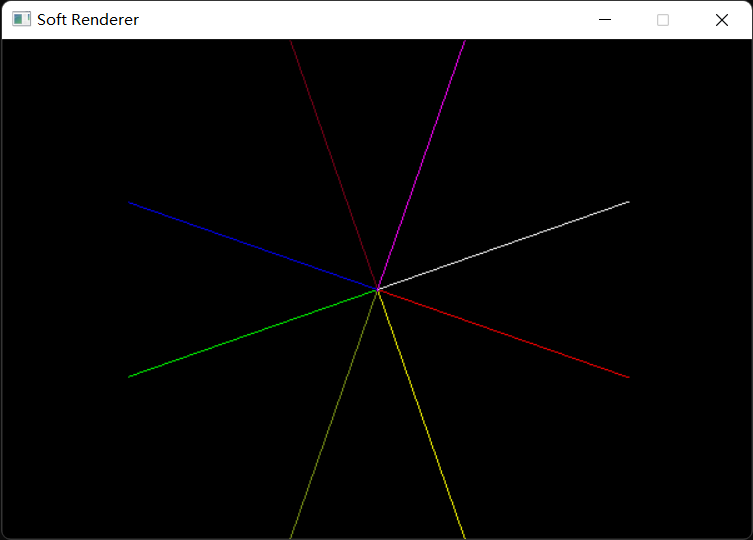Click the disabled maximize button

point(663,20)
